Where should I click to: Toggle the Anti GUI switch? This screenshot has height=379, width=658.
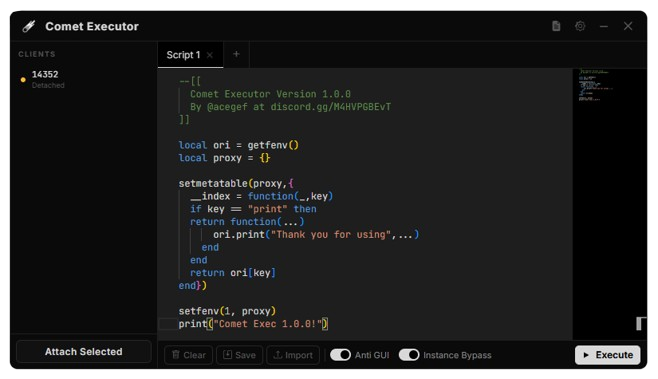340,355
